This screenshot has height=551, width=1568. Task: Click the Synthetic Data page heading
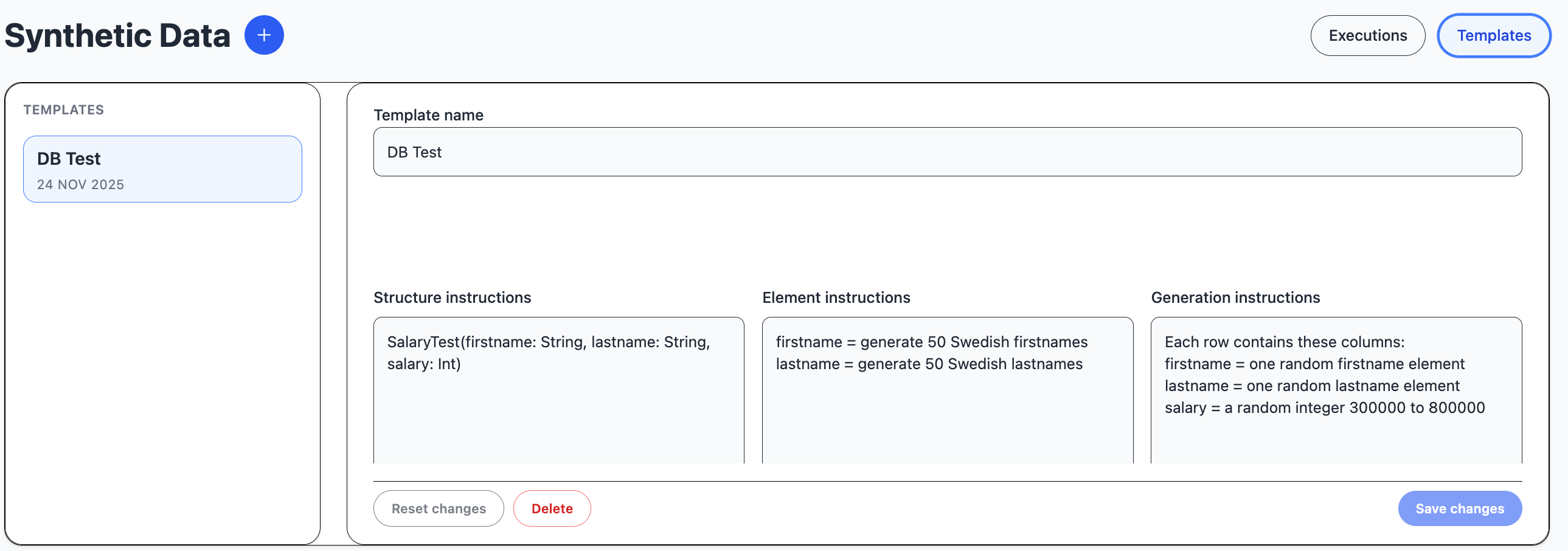coord(117,35)
